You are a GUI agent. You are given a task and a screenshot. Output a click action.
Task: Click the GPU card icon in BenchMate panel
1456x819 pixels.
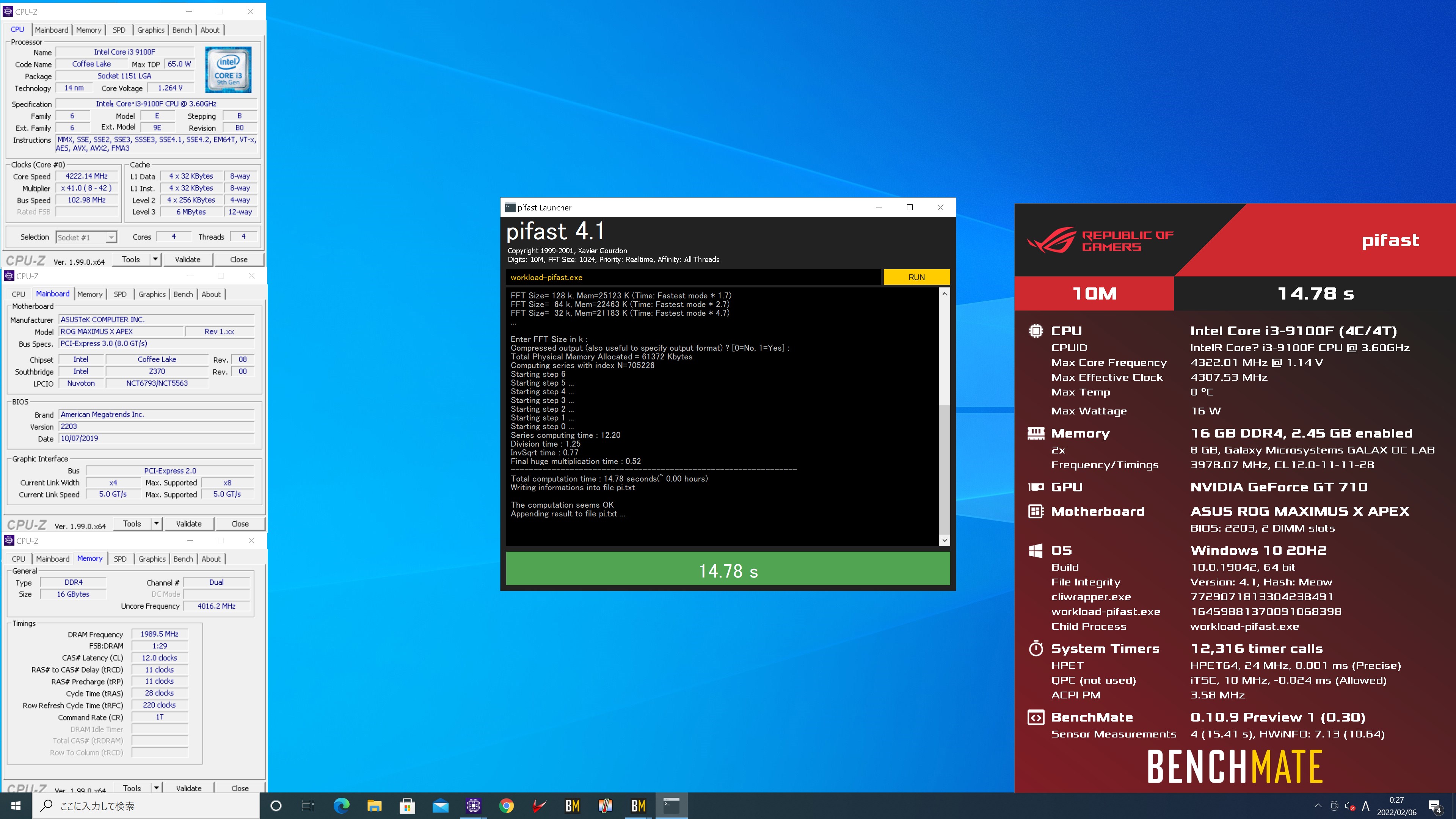[1036, 486]
